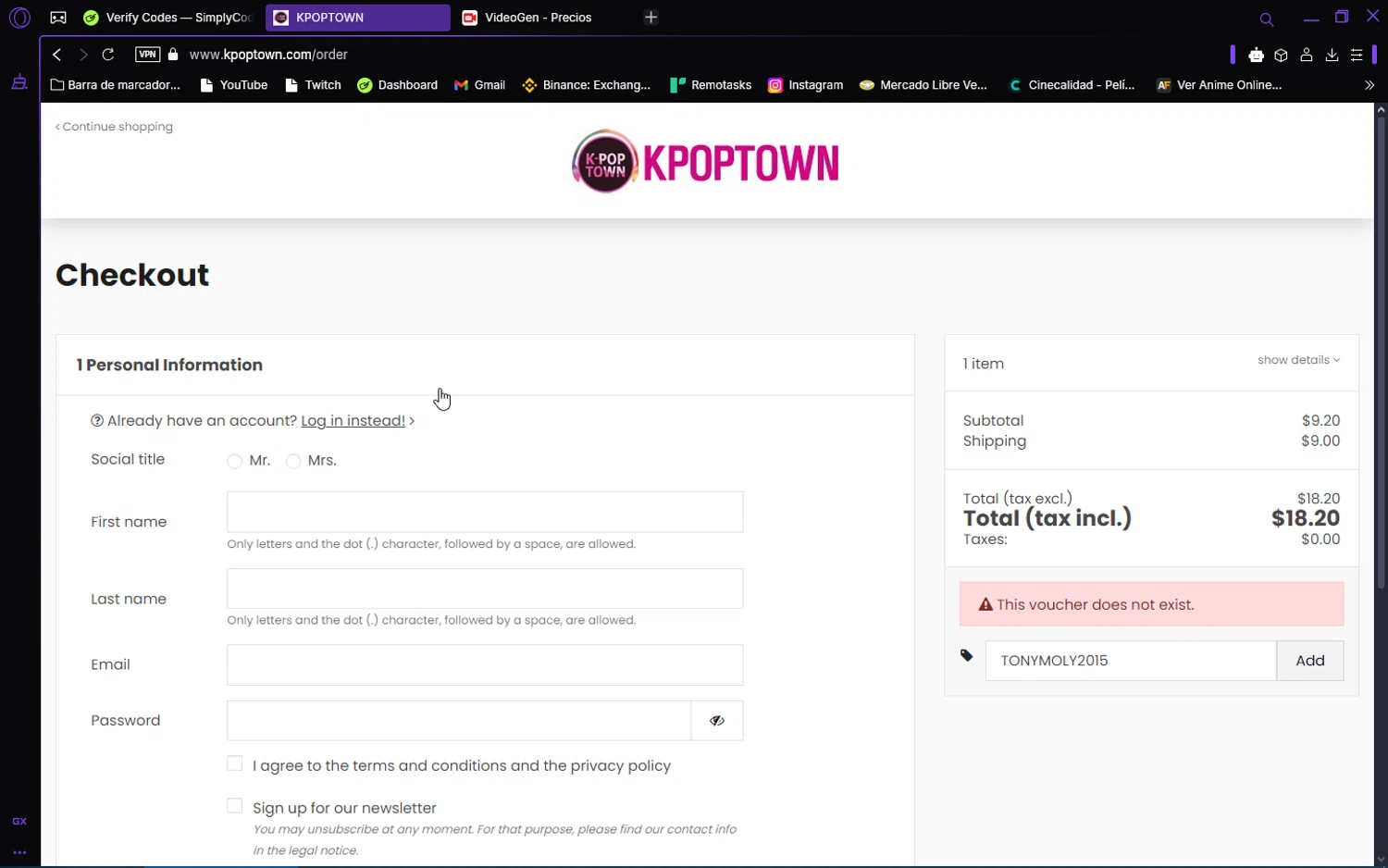Check the terms and conditions agreement box
Image resolution: width=1388 pixels, height=868 pixels.
coord(235,763)
